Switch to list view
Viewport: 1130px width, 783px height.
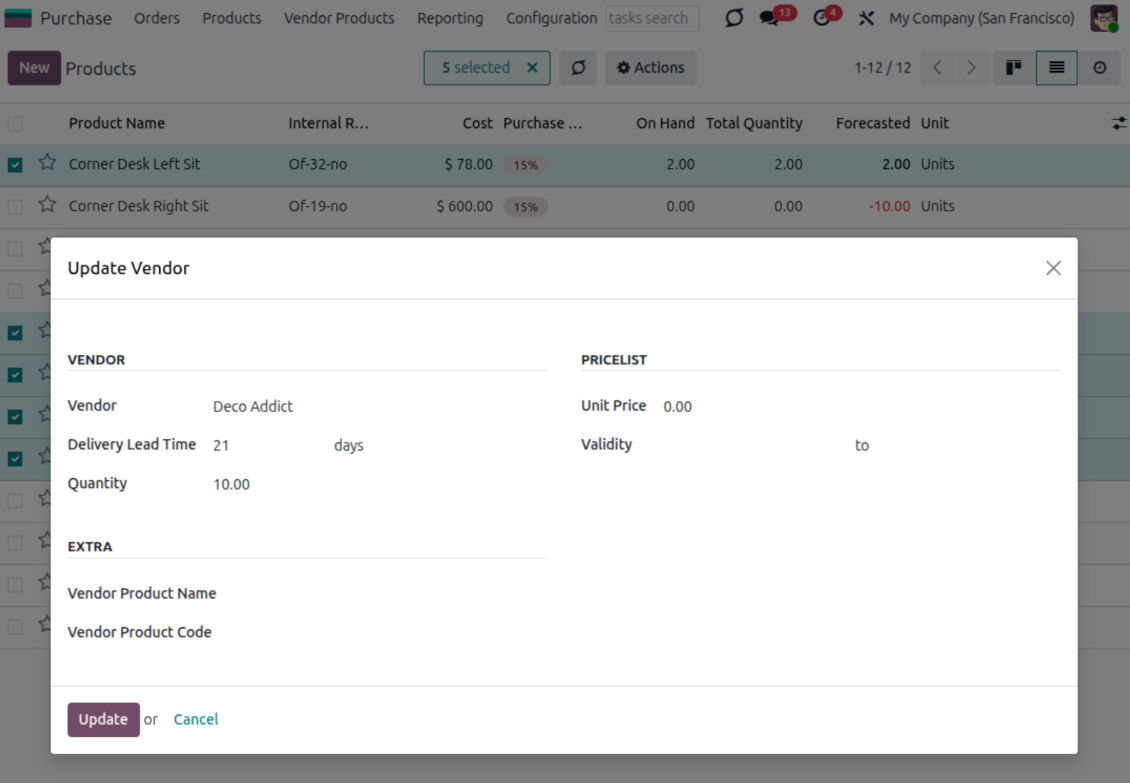tap(1056, 68)
